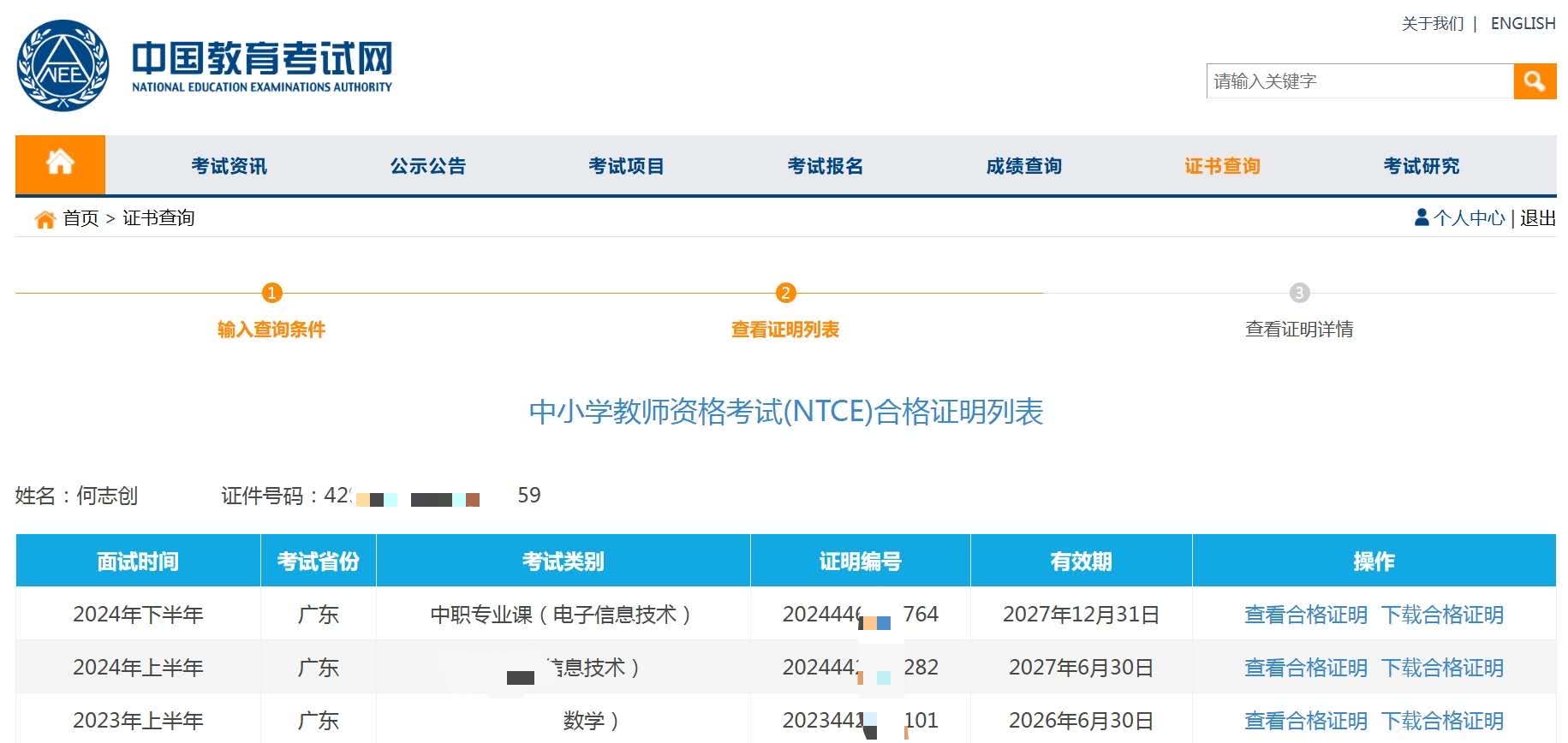This screenshot has width=1568, height=743.
Task: View certificate for 2024年下半年 row
Action: 1306,615
